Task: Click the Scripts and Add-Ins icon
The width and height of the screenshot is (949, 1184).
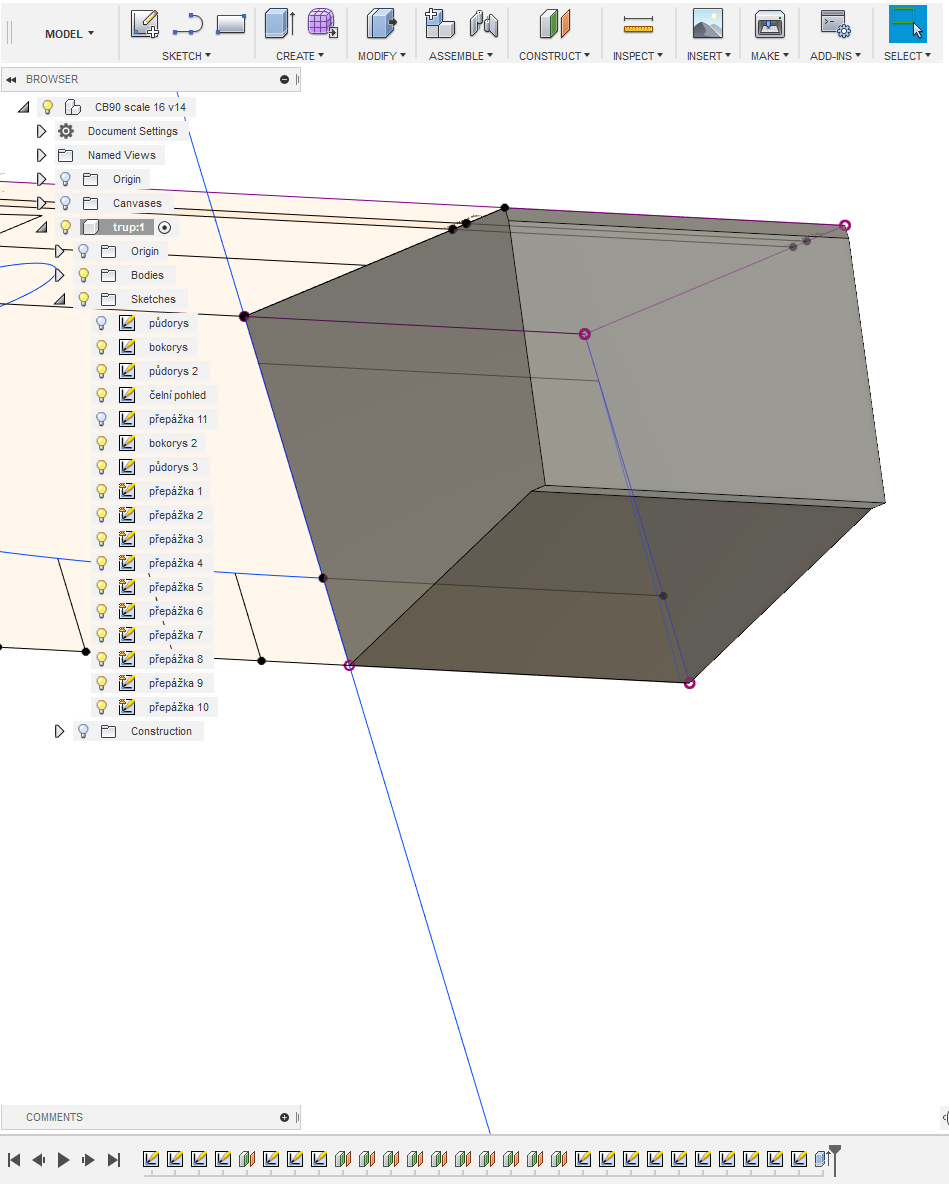Action: click(x=834, y=23)
